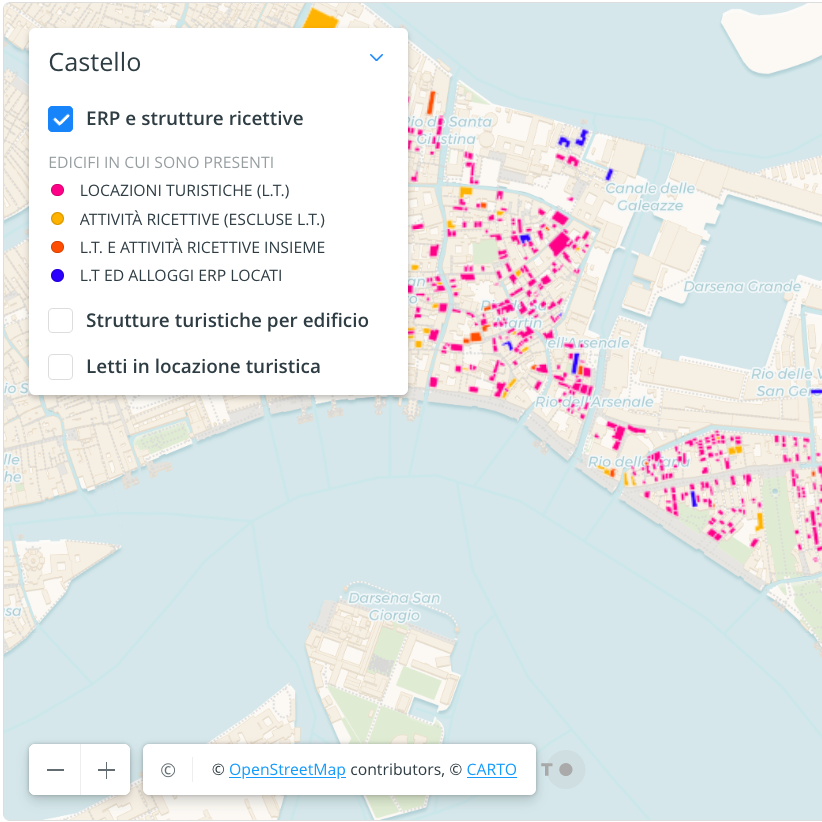The width and height of the screenshot is (822, 822).
Task: Open the OpenStreetMap link
Action: point(287,770)
